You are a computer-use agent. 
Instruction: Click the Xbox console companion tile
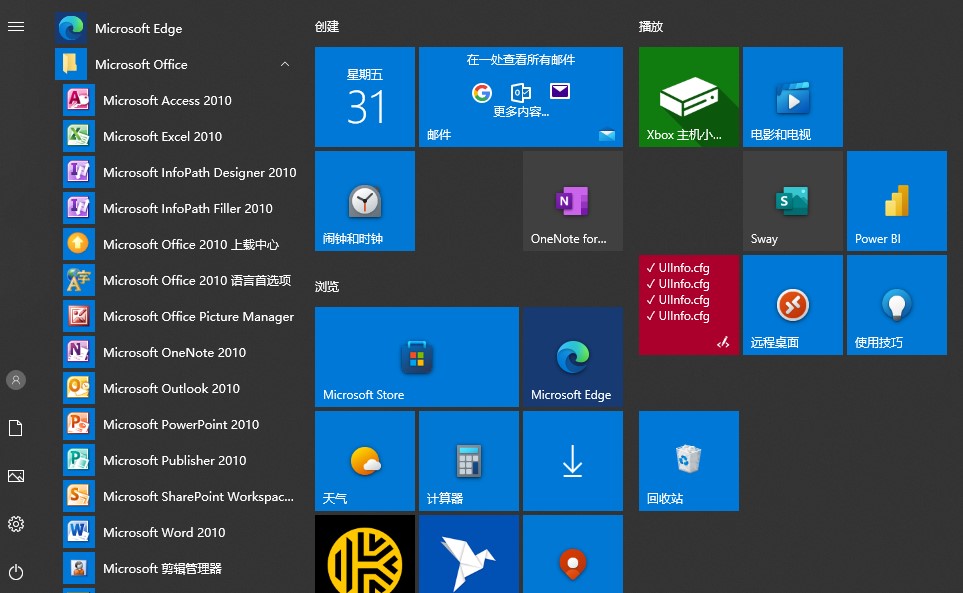[688, 97]
